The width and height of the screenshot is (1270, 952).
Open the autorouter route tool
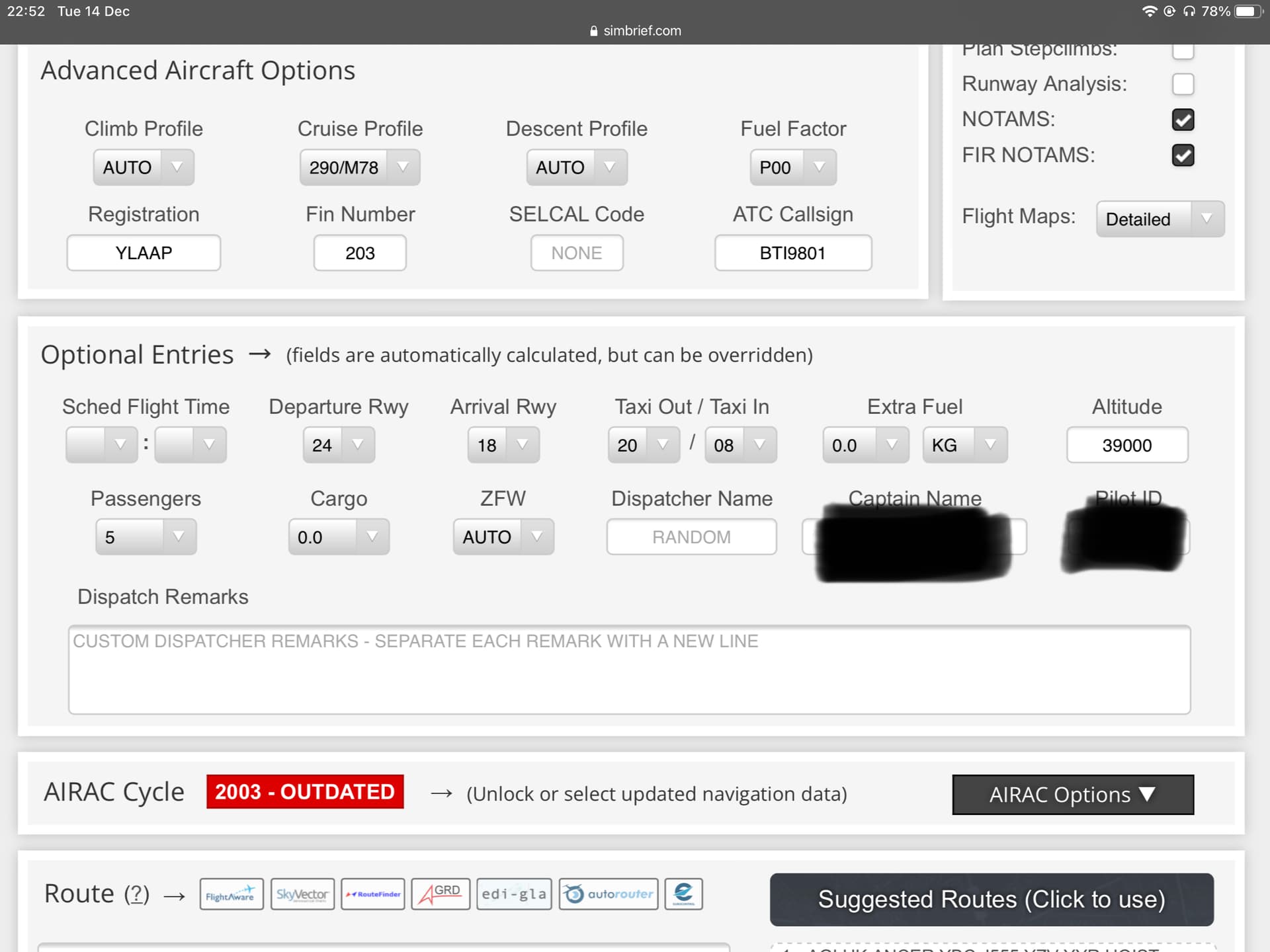[x=609, y=894]
